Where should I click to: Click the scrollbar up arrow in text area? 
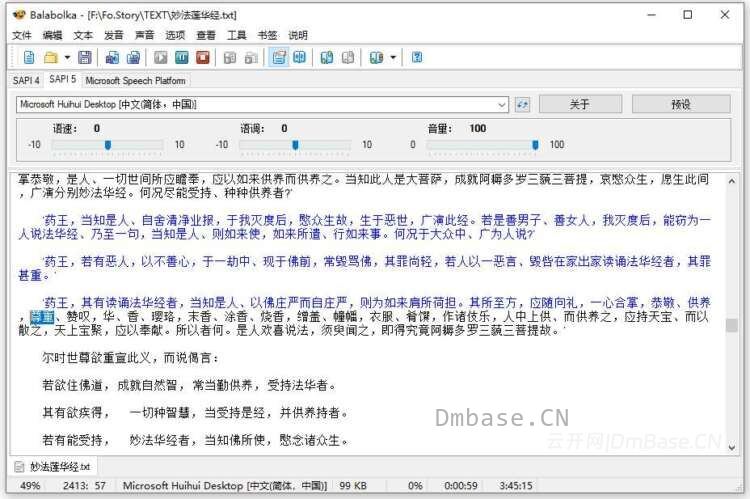pyautogui.click(x=731, y=181)
